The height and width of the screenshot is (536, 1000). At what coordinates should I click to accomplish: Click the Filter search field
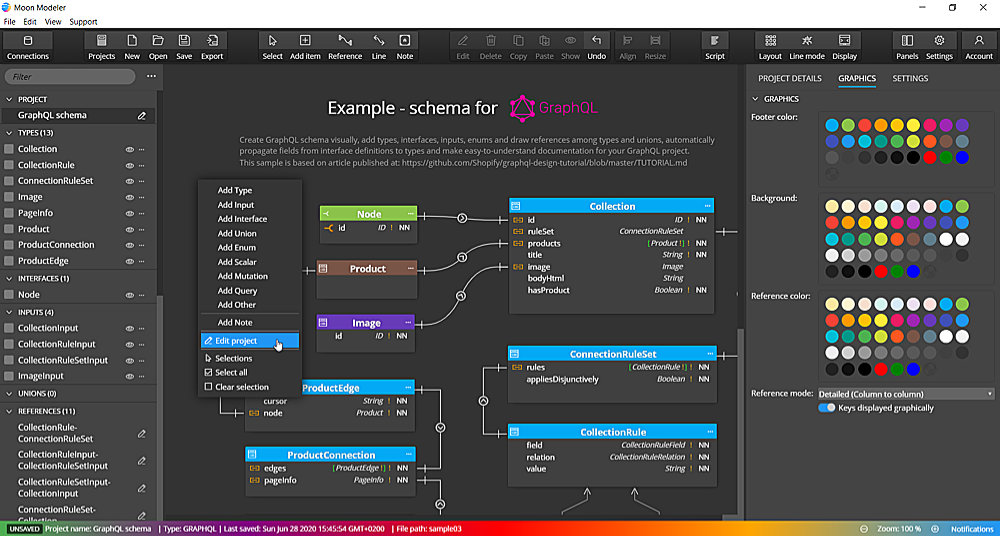pyautogui.click(x=70, y=76)
